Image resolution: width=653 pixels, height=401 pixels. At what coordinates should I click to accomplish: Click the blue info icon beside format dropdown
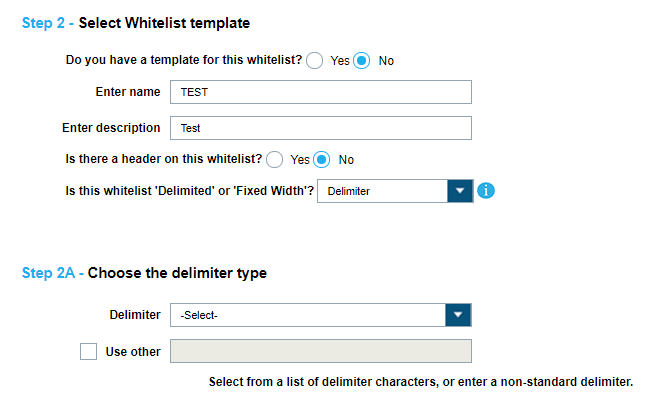pyautogui.click(x=487, y=190)
